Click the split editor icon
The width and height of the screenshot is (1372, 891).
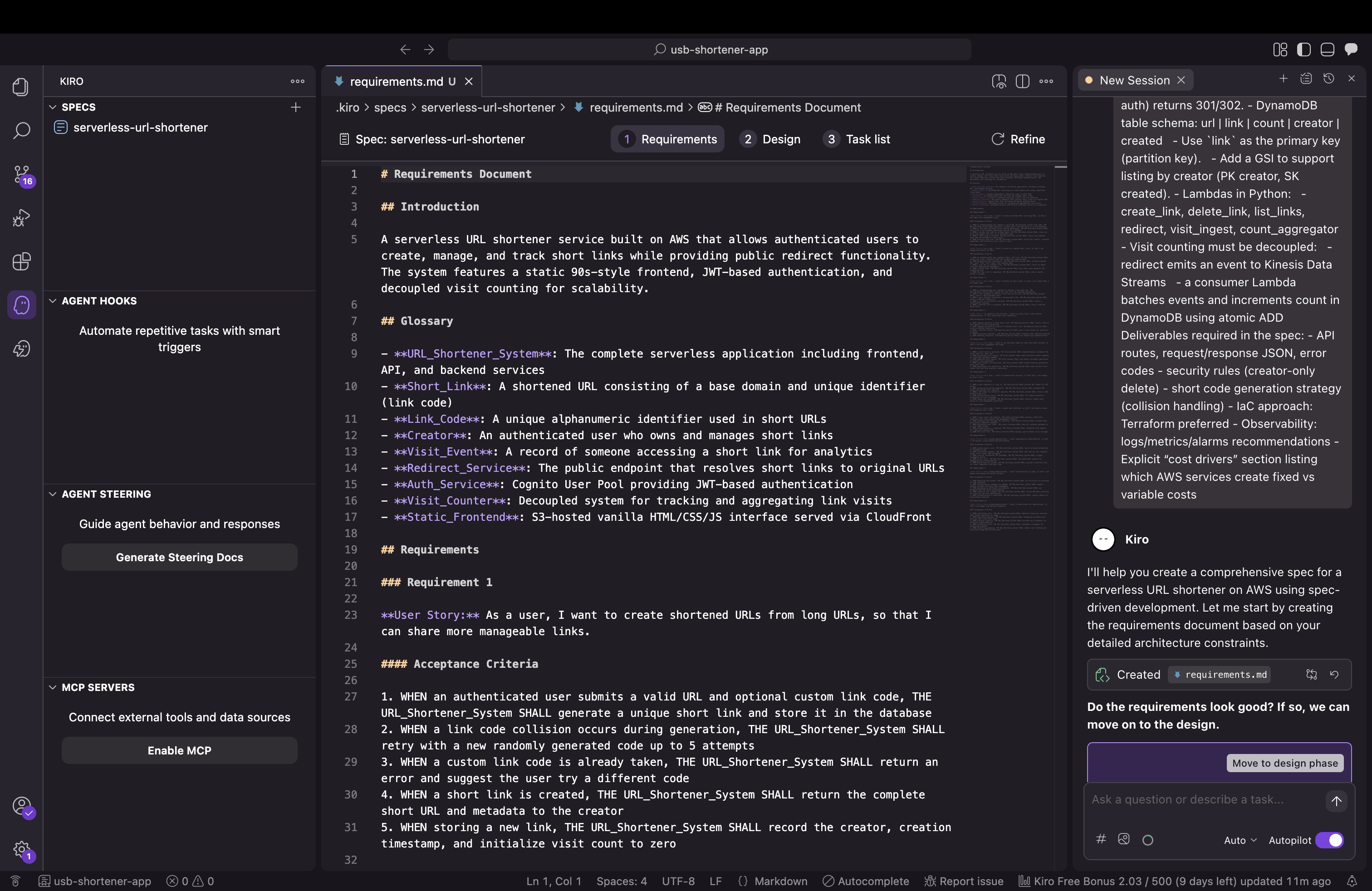(x=1023, y=81)
